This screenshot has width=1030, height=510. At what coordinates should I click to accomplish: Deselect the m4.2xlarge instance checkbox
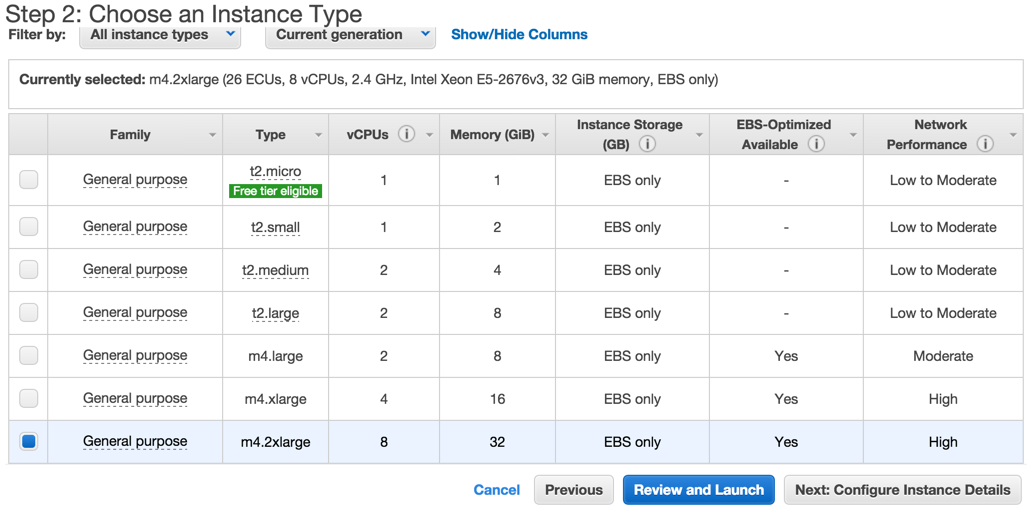click(x=29, y=441)
